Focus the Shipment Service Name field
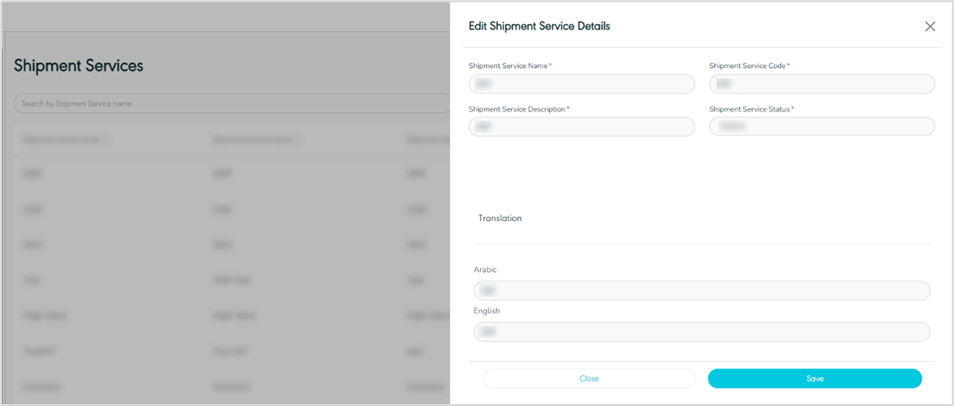This screenshot has width=954, height=406. click(581, 84)
